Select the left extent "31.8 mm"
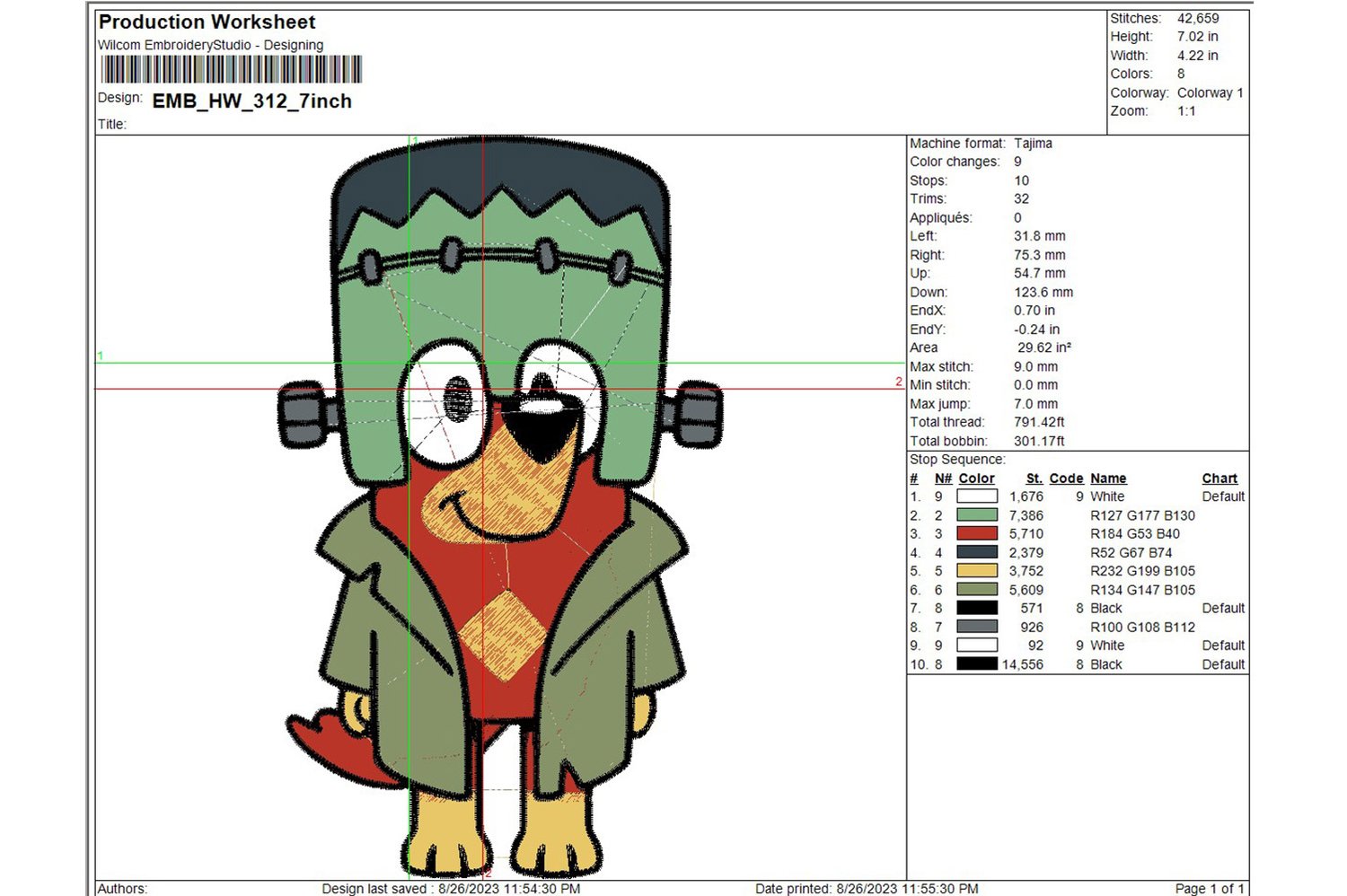The height and width of the screenshot is (896, 1347). click(x=1040, y=236)
